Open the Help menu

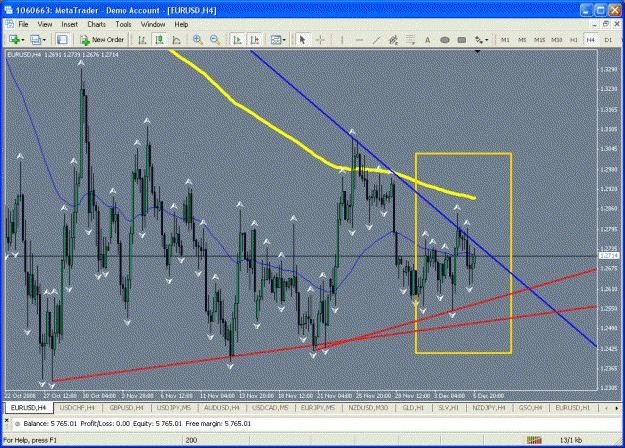181,24
